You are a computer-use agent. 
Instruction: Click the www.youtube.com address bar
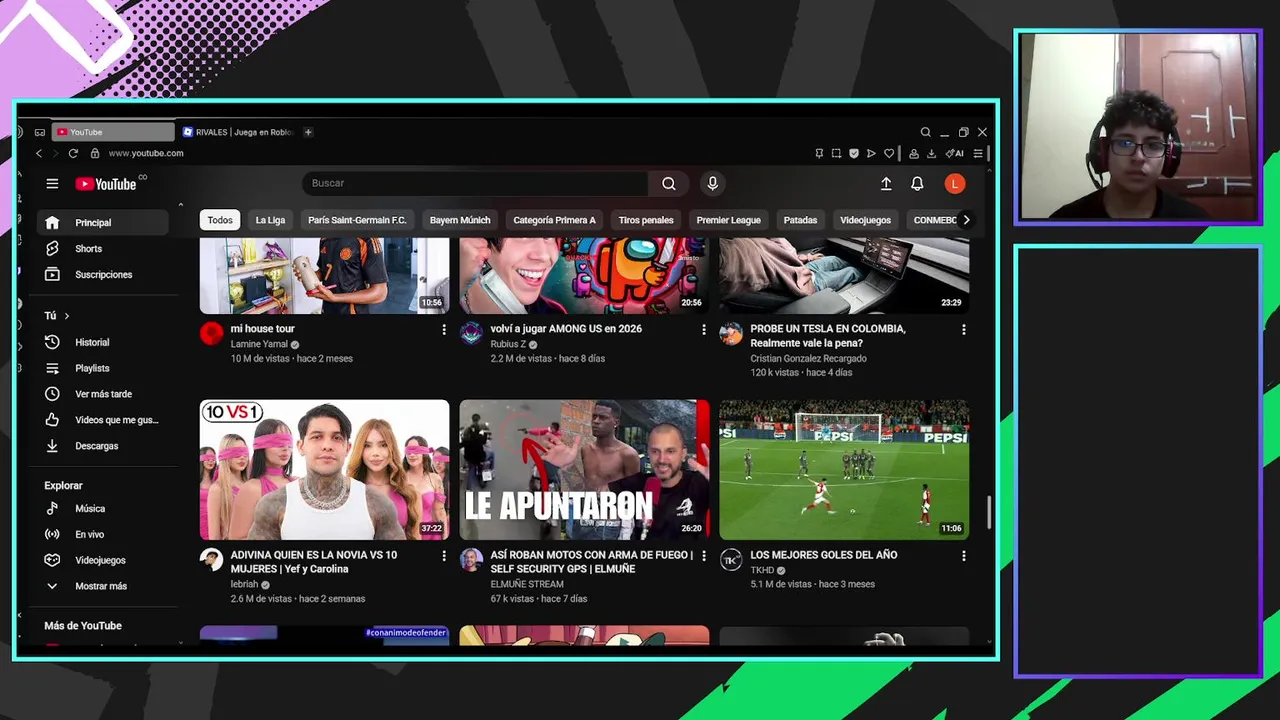pyautogui.click(x=146, y=154)
